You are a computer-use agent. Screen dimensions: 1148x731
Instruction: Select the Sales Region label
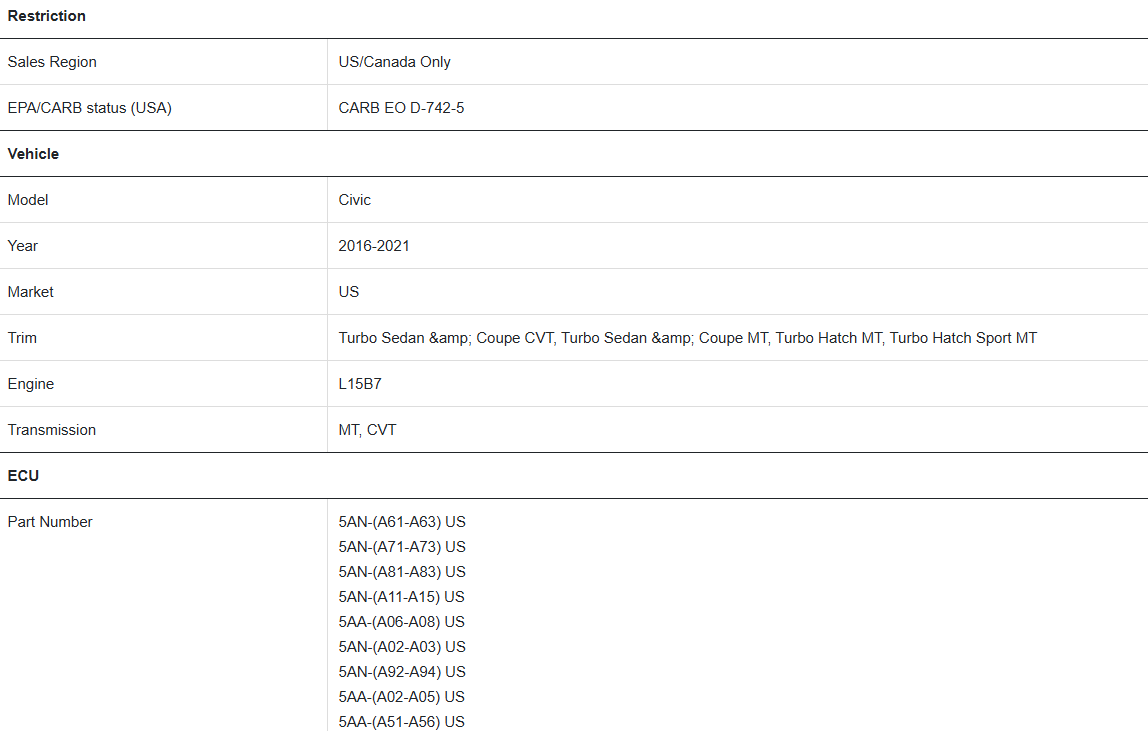[x=52, y=62]
